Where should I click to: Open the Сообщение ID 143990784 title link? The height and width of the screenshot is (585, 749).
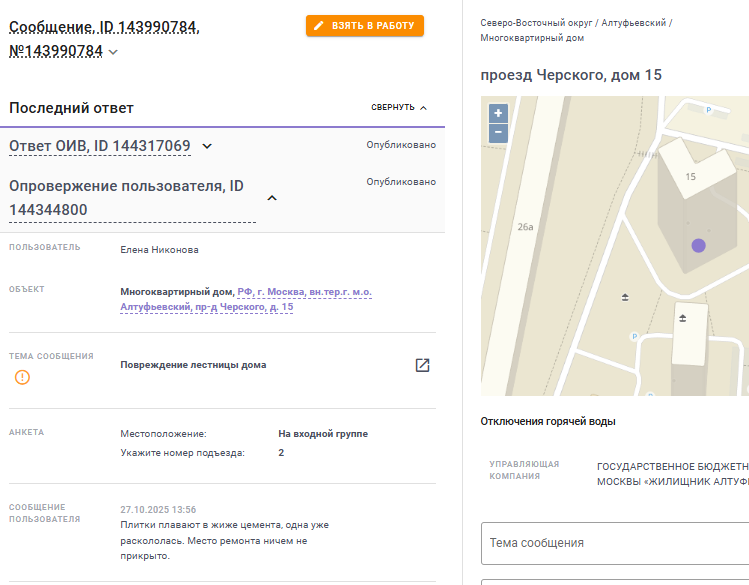[104, 39]
